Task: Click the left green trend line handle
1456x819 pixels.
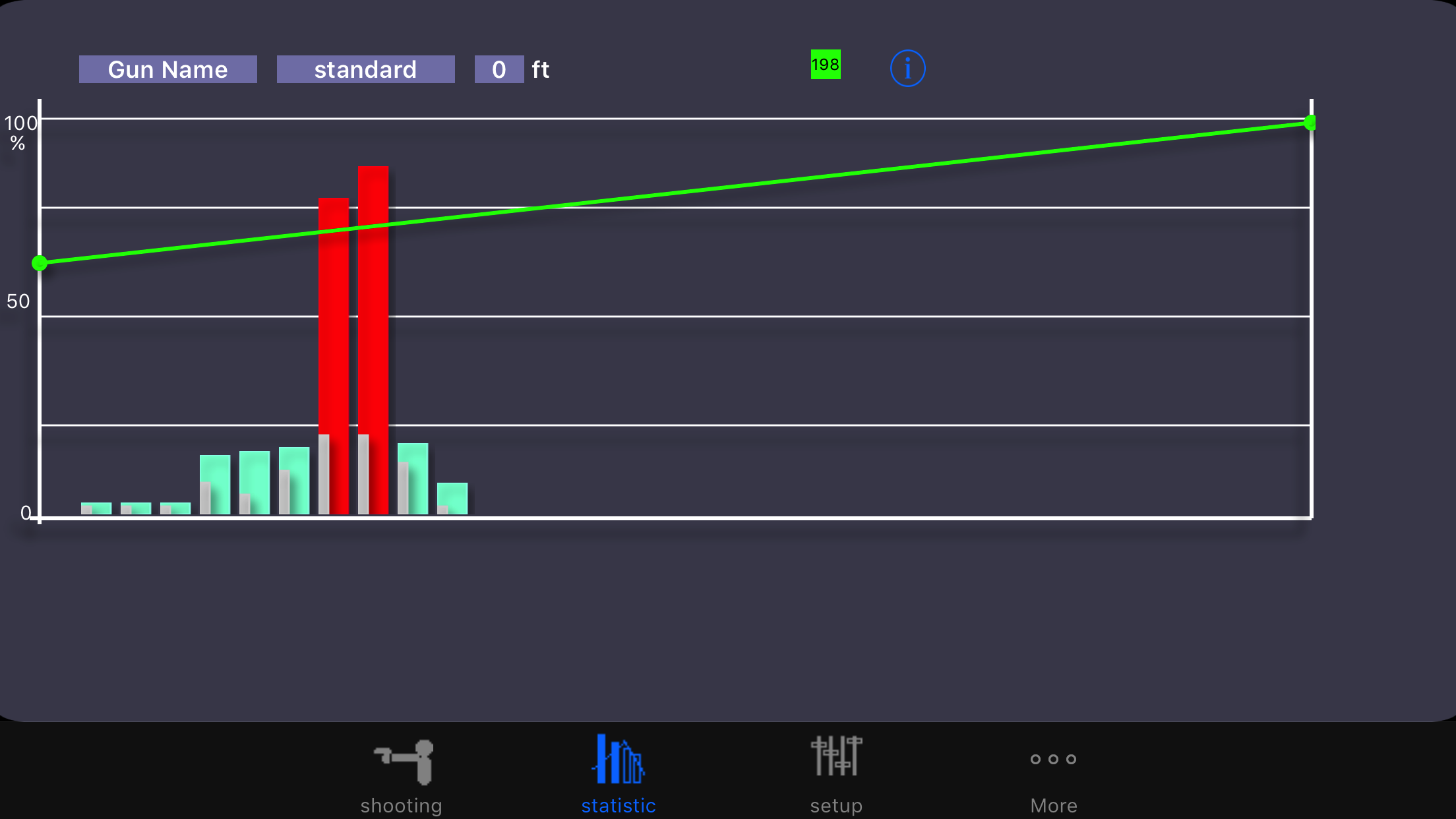Action: pyautogui.click(x=40, y=264)
